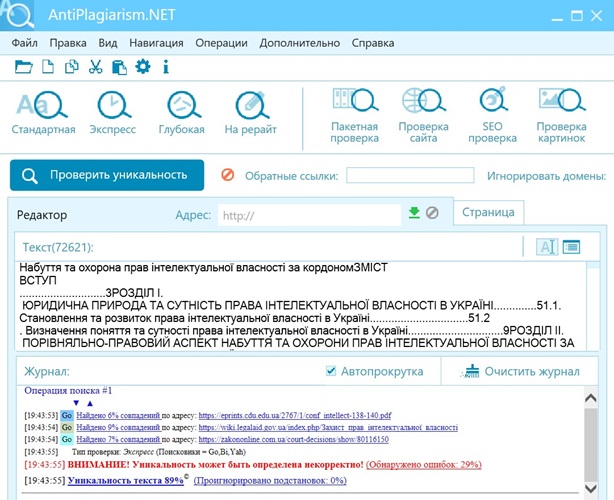The image size is (614, 500).
Task: Open the zakononline.com.ua court decision link
Action: coord(294,440)
